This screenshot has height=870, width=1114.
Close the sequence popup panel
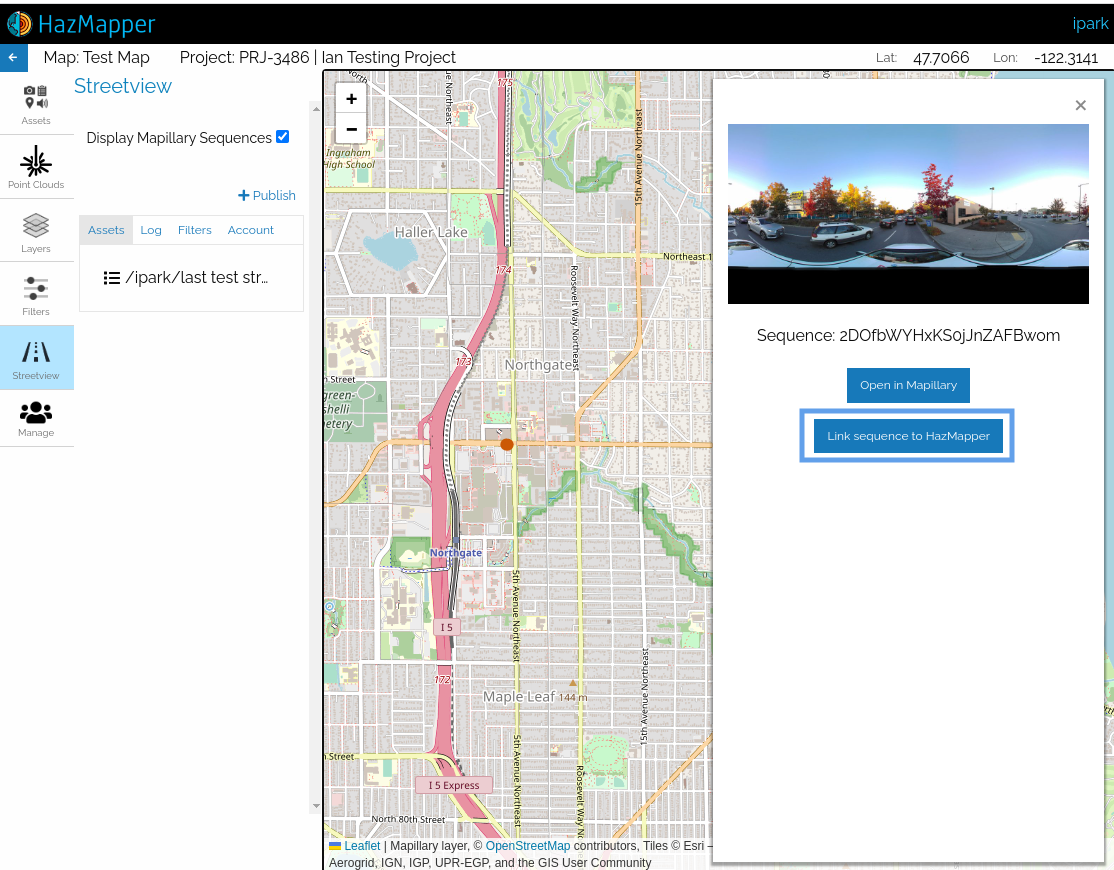[x=1080, y=105]
